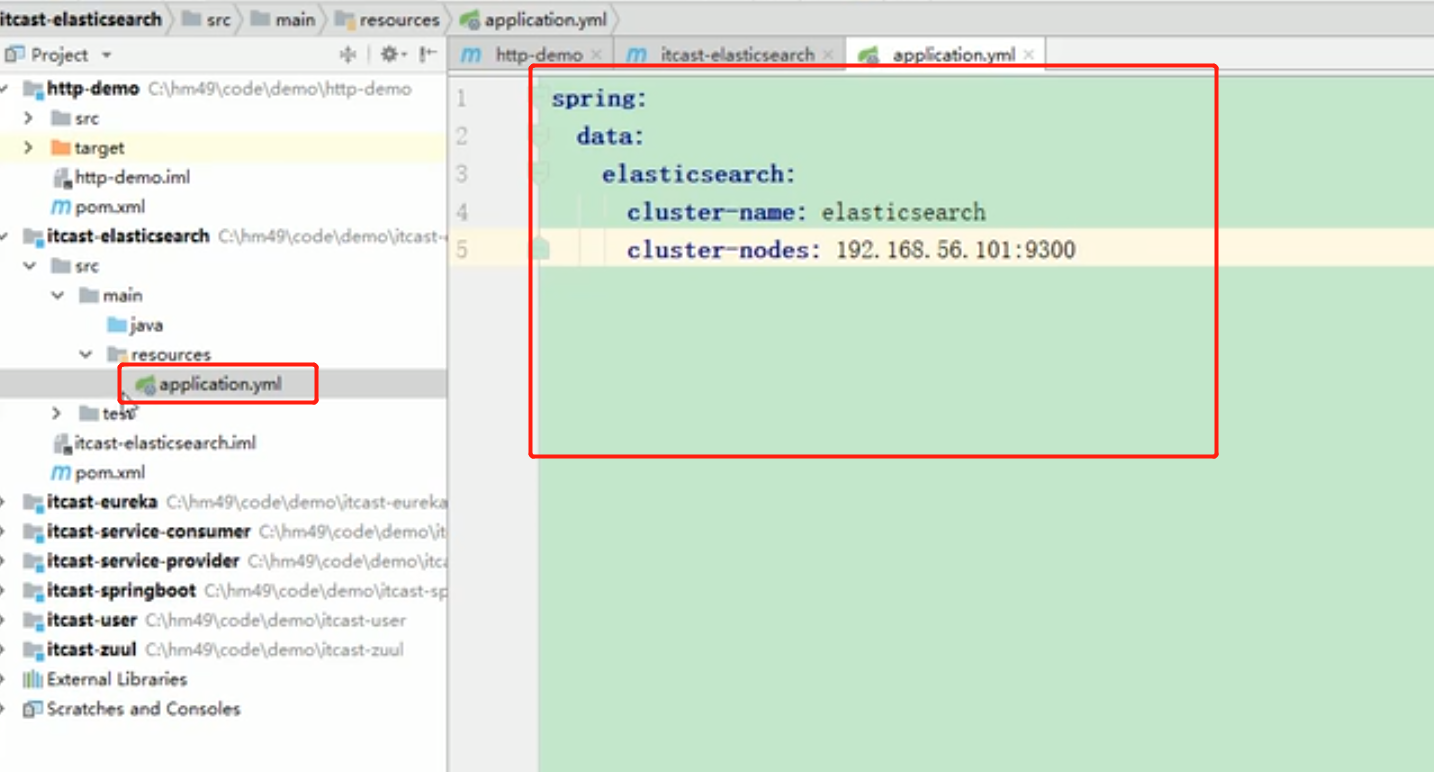Select the itcast-springboot module

pyautogui.click(x=121, y=590)
